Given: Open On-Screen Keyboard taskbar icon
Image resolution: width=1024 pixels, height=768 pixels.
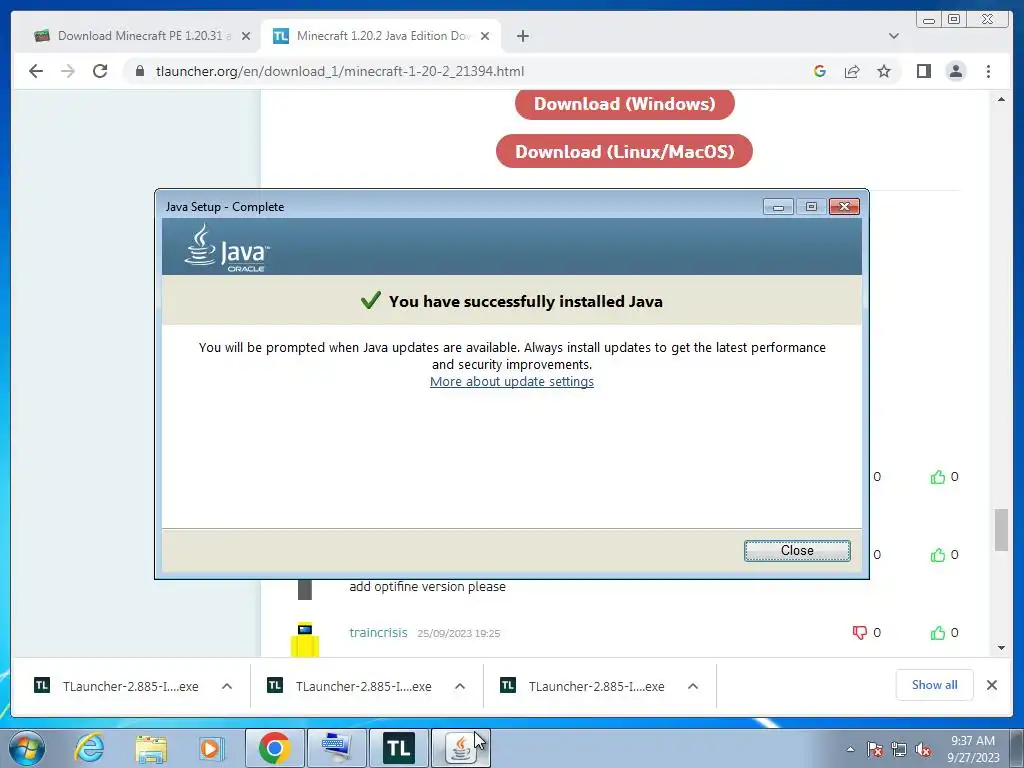Looking at the screenshot, I should pos(336,748).
